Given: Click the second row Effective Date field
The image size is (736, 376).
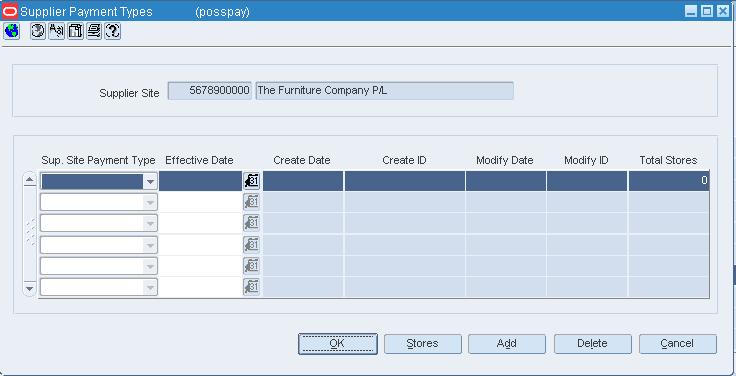Looking at the screenshot, I should click(x=200, y=202).
